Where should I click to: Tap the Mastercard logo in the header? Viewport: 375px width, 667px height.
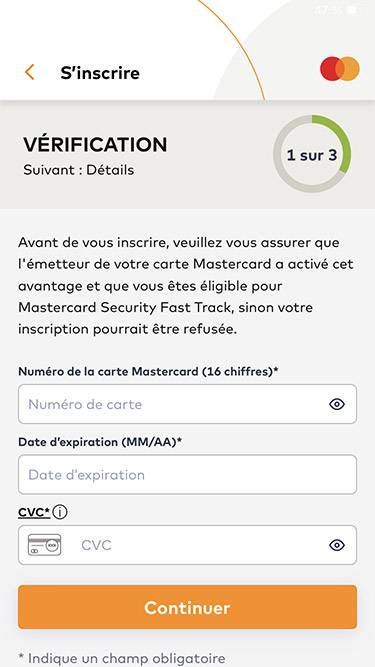click(x=340, y=68)
